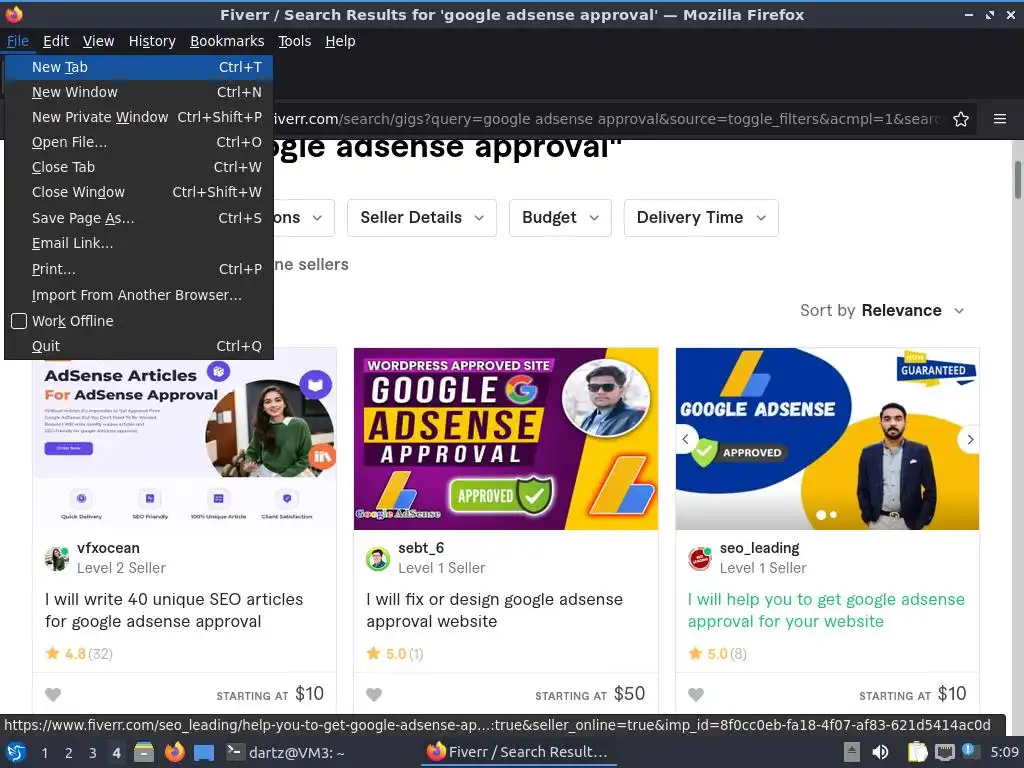The image size is (1024, 768).
Task: Select Import From Another Browser... entry
Action: click(x=138, y=295)
